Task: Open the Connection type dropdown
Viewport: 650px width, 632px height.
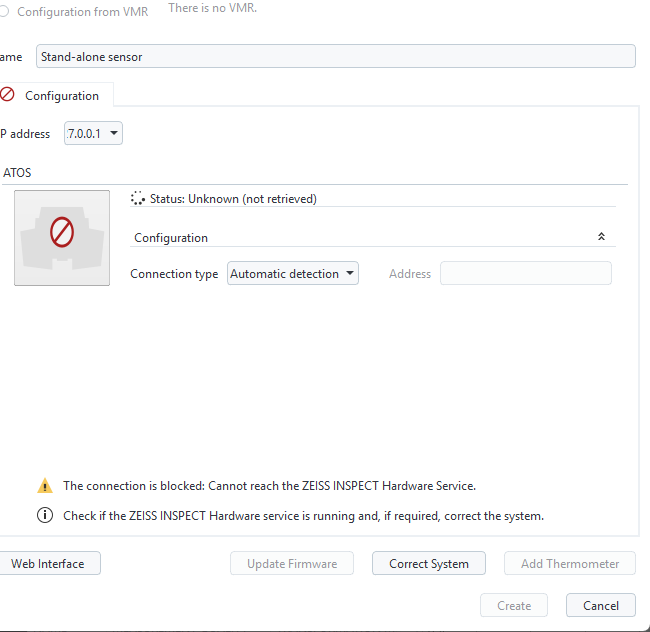Action: coord(293,274)
